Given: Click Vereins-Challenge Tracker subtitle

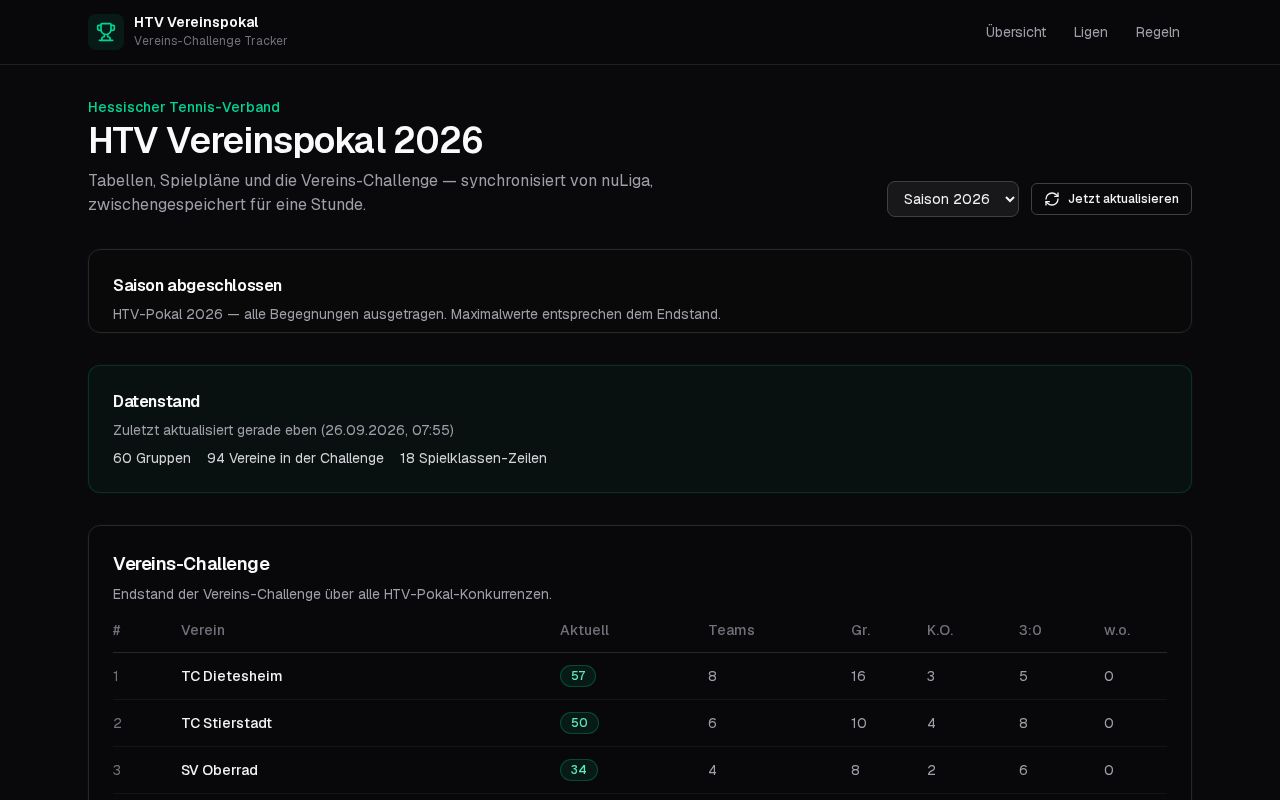Looking at the screenshot, I should pyautogui.click(x=211, y=41).
